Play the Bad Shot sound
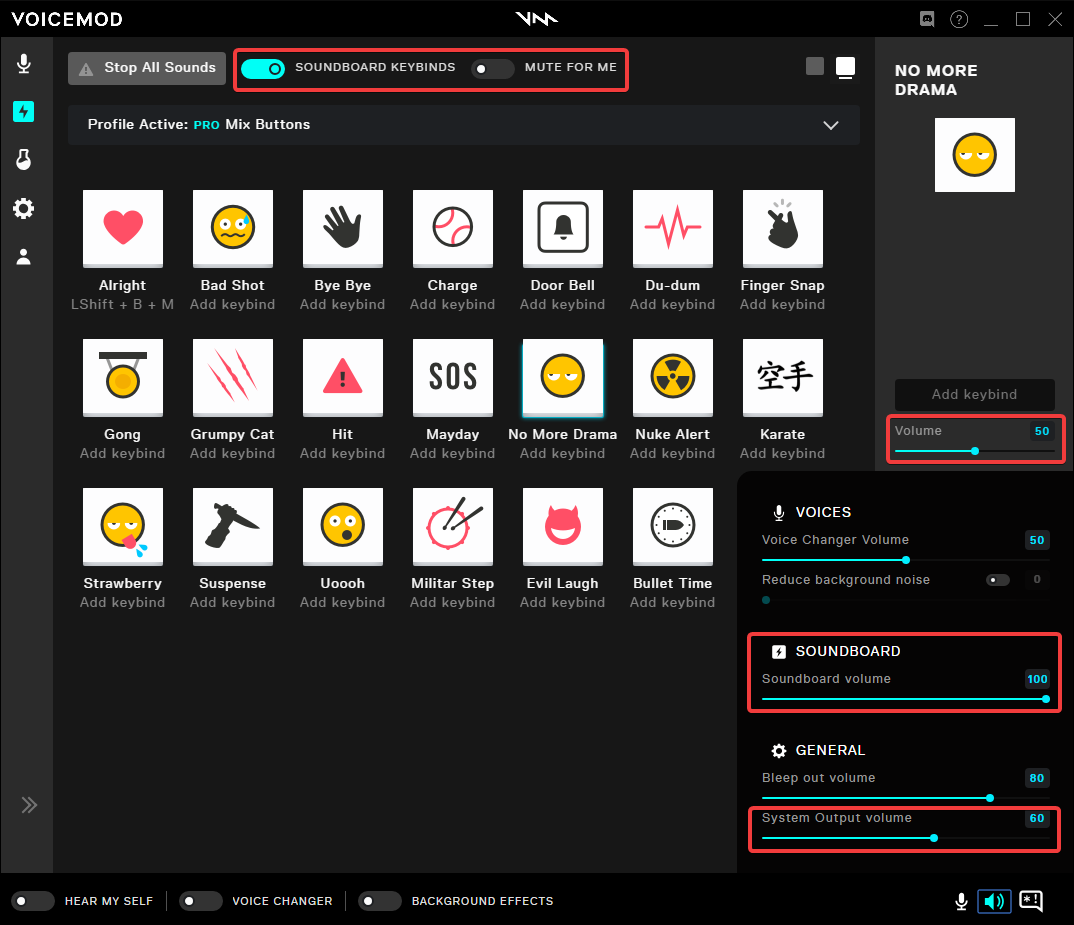The image size is (1074, 925). 233,229
